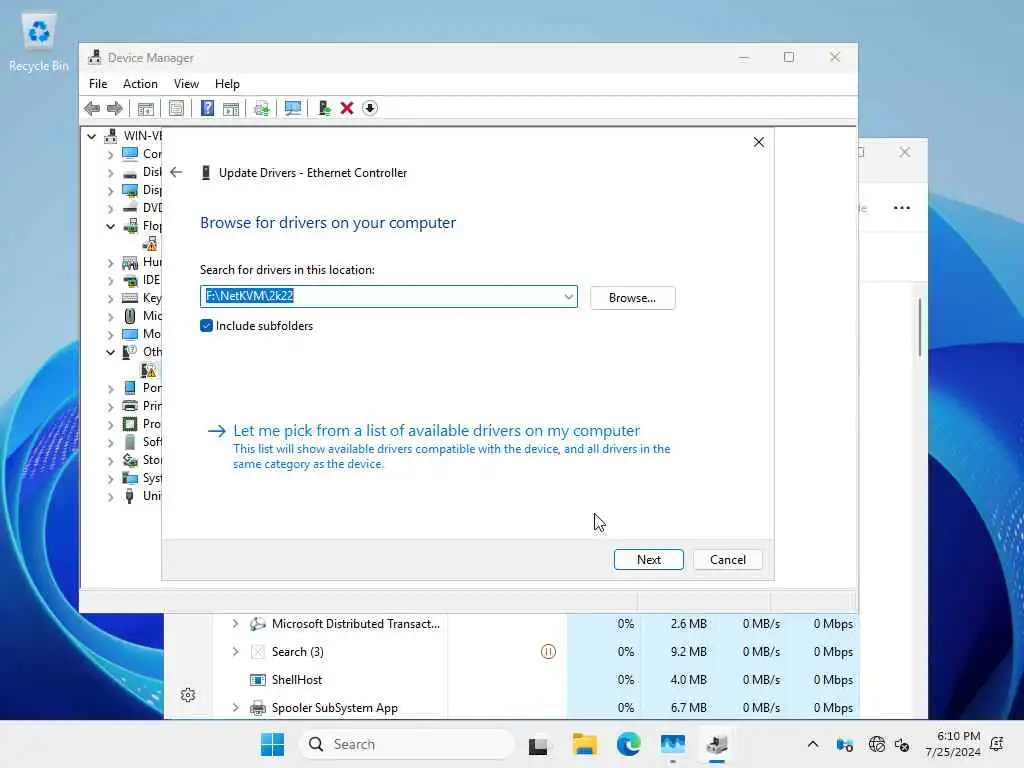Open the File menu
1024x768 pixels.
click(x=98, y=84)
